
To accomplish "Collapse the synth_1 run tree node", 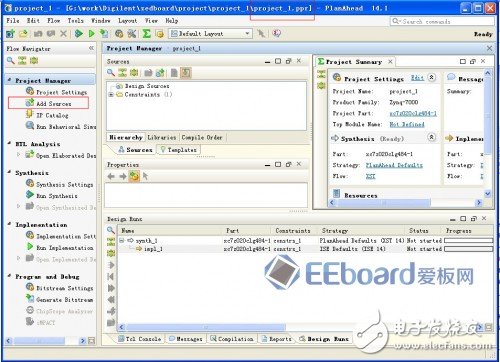I will [122, 240].
